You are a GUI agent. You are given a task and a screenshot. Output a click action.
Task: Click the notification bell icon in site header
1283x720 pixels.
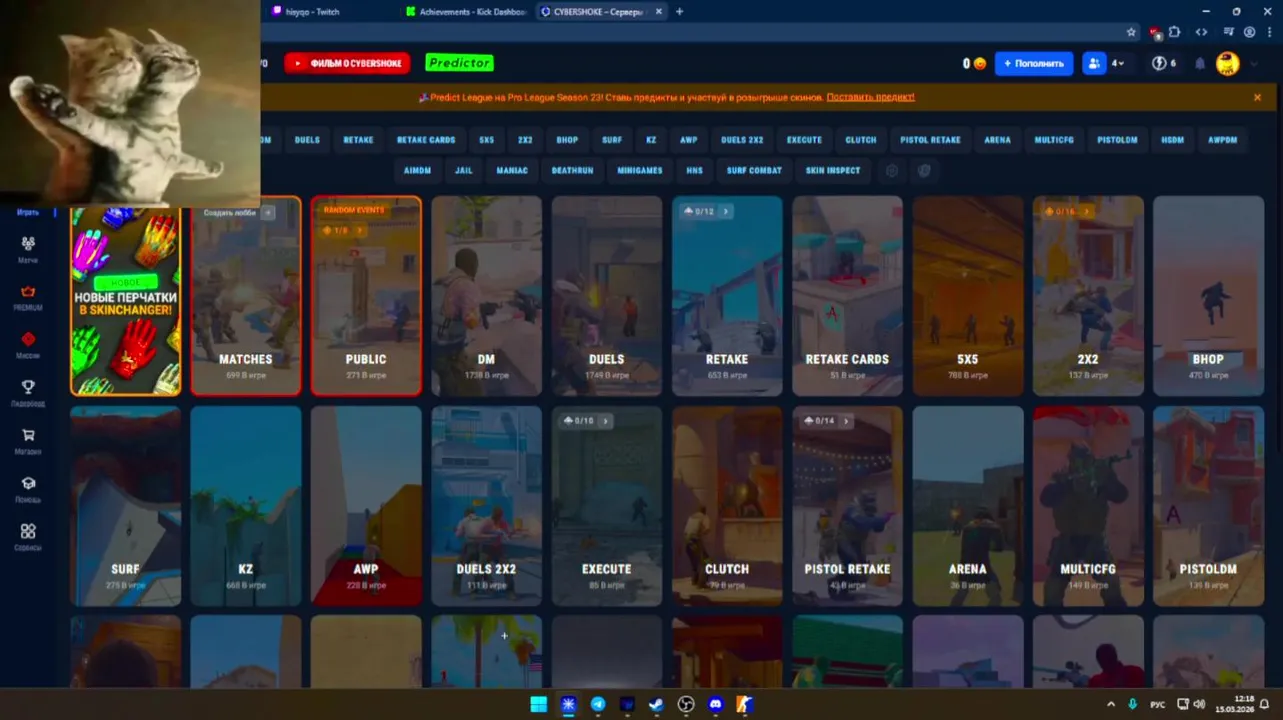pos(1200,63)
